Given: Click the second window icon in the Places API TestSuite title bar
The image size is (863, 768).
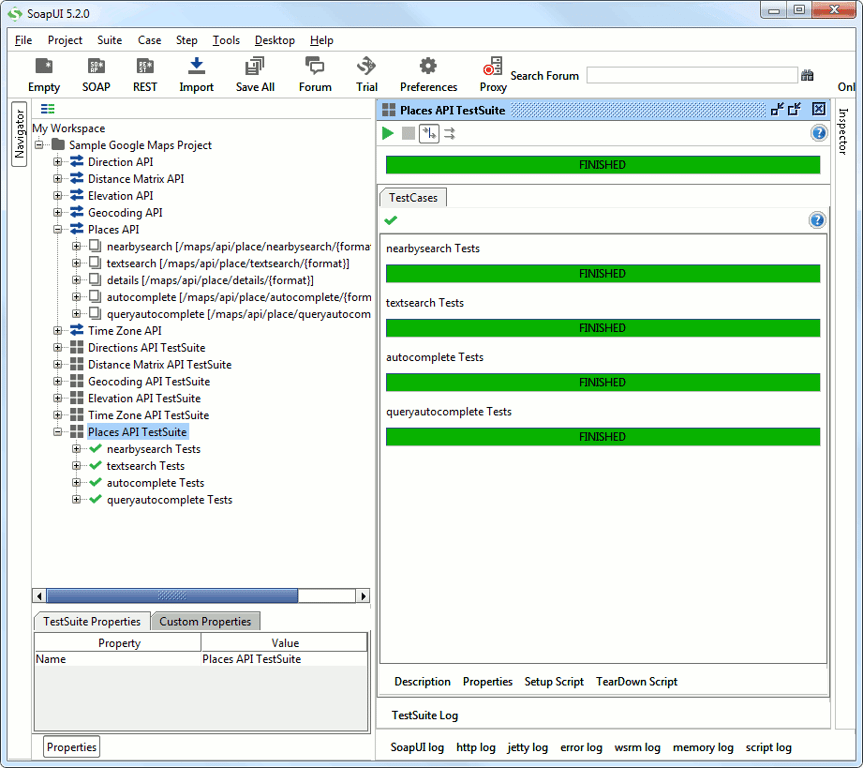Looking at the screenshot, I should tap(794, 109).
